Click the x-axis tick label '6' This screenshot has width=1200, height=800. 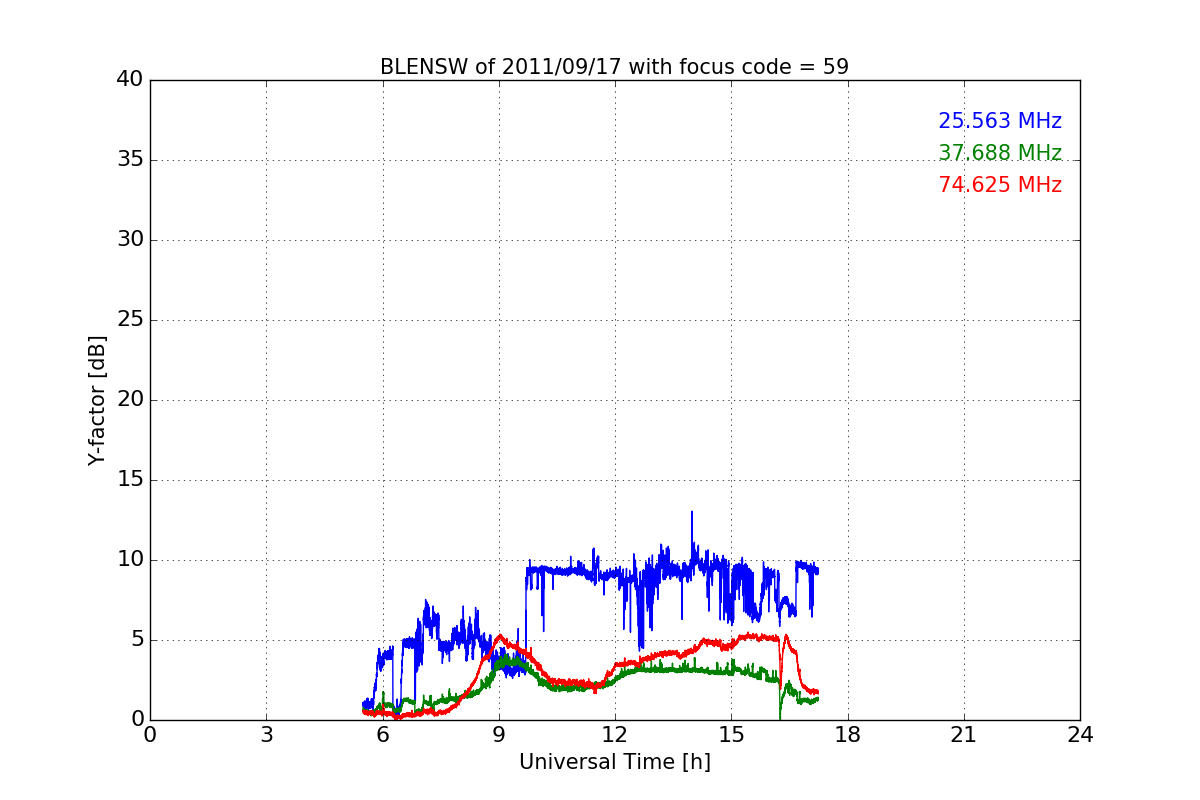(382, 734)
